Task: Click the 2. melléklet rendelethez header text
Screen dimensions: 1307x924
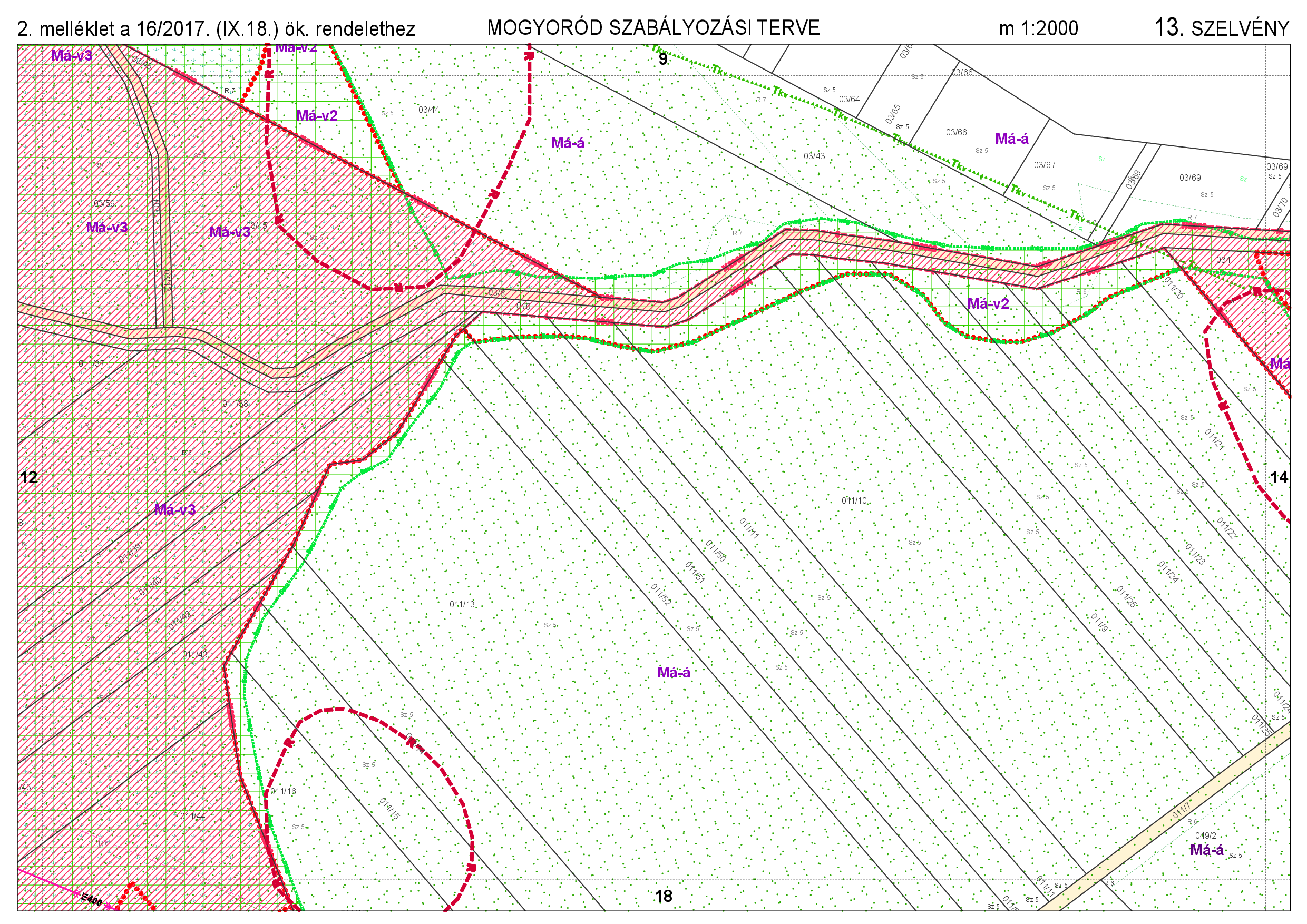Action: click(216, 29)
